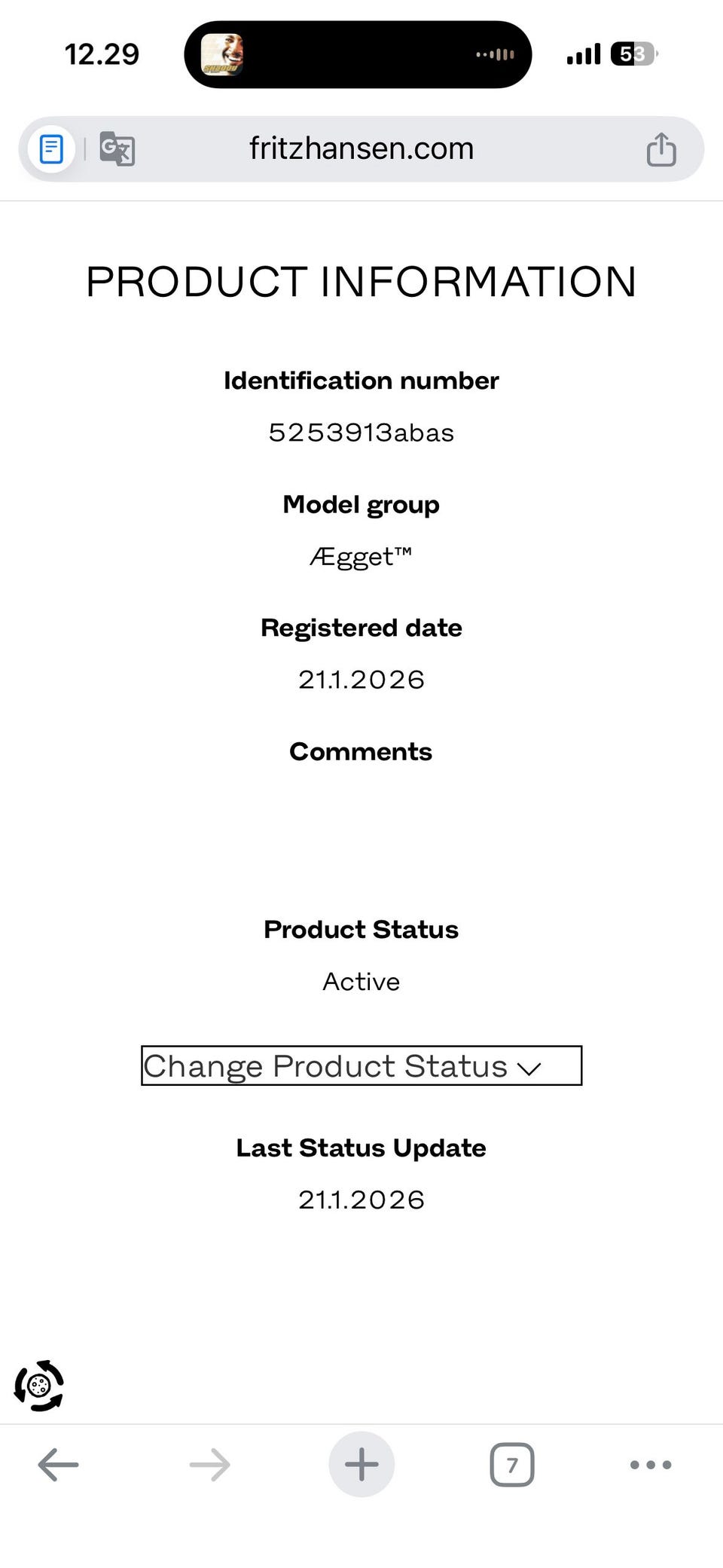Tap the fritzhansen.com address bar
Viewport: 723px width, 1568px height.
coord(361,149)
